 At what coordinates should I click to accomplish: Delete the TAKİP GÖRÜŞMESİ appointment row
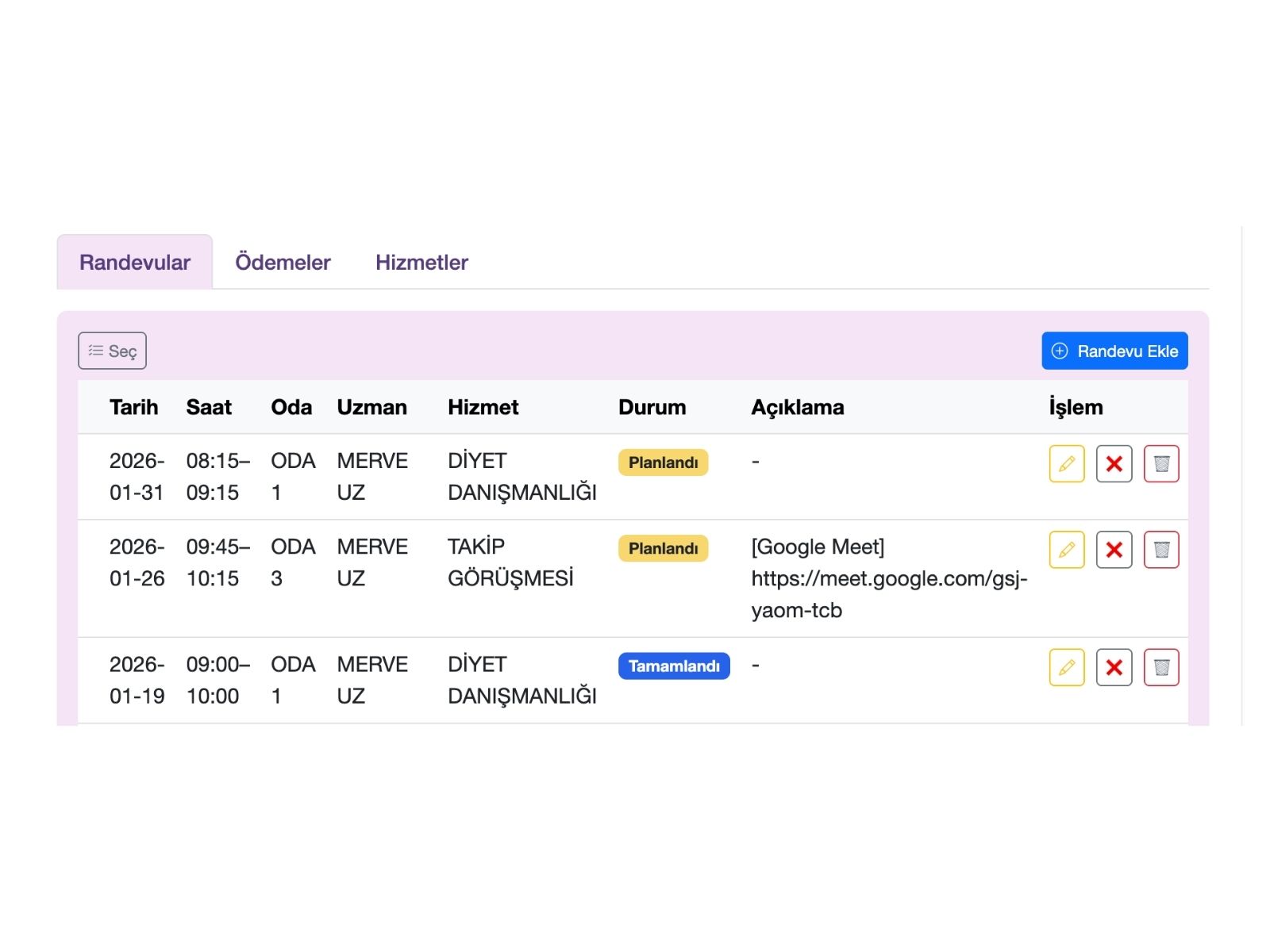point(1161,549)
